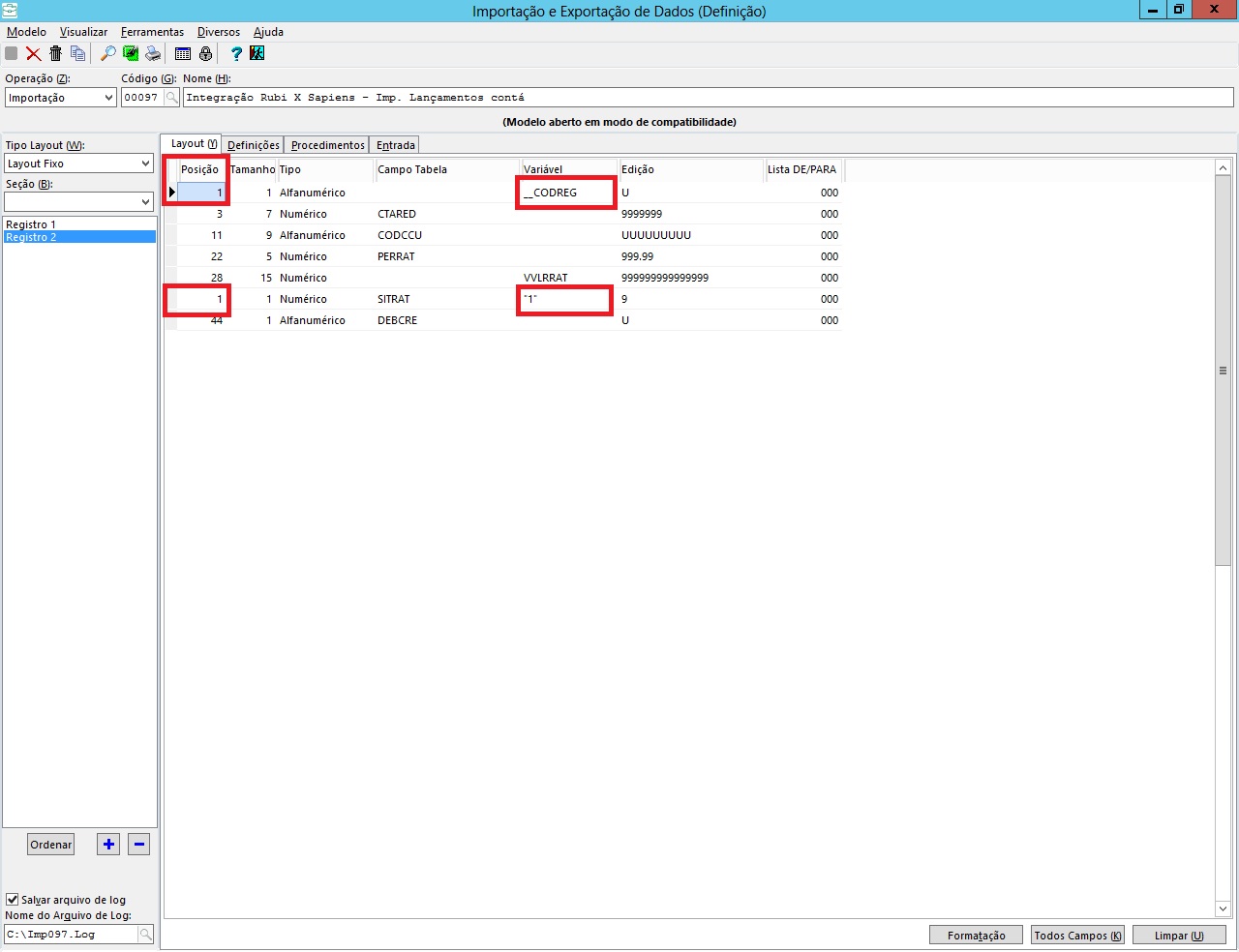Click the padlock icon in toolbar
This screenshot has height=952, width=1239.
click(205, 54)
